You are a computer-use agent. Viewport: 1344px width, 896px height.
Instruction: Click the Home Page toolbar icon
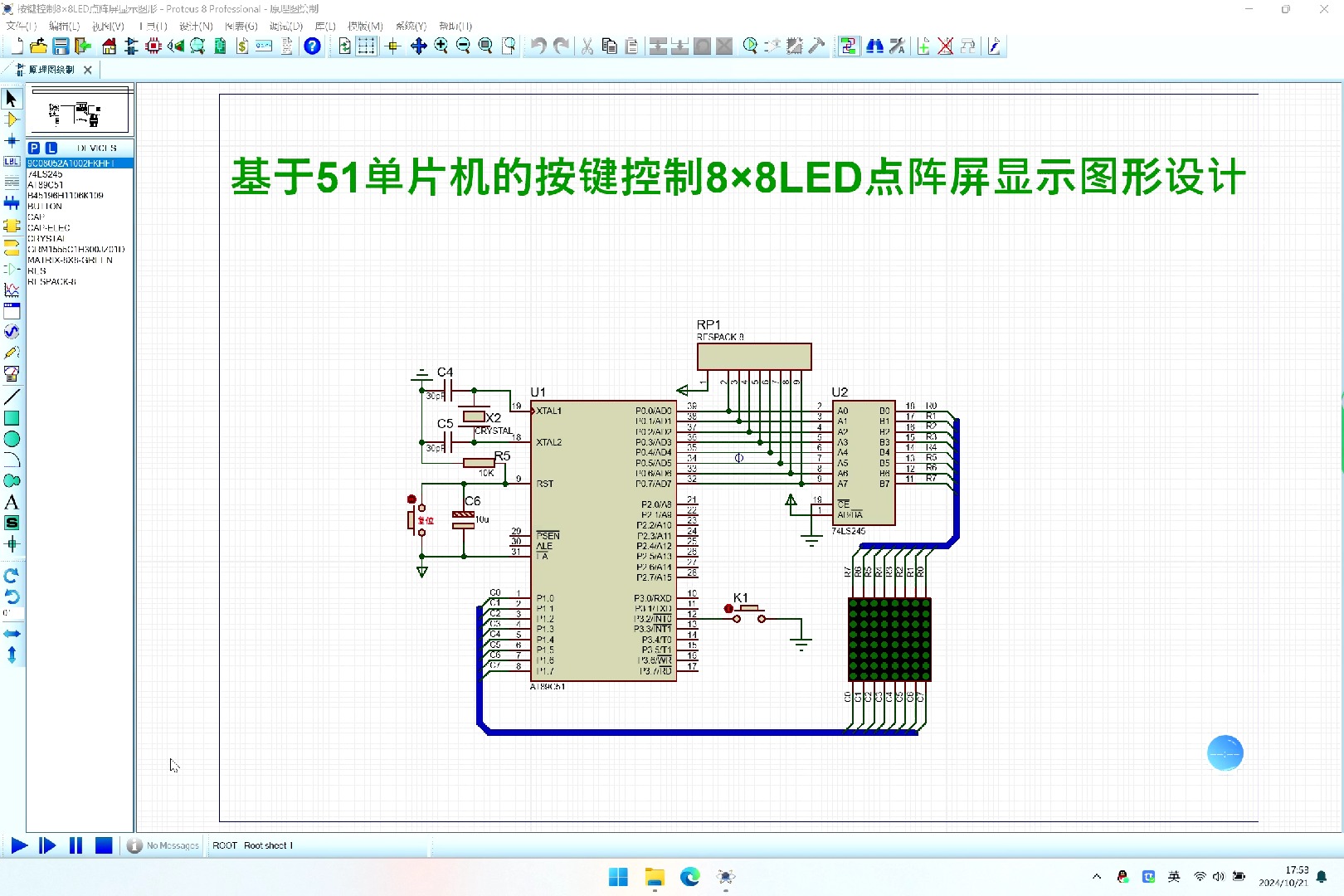click(x=109, y=46)
